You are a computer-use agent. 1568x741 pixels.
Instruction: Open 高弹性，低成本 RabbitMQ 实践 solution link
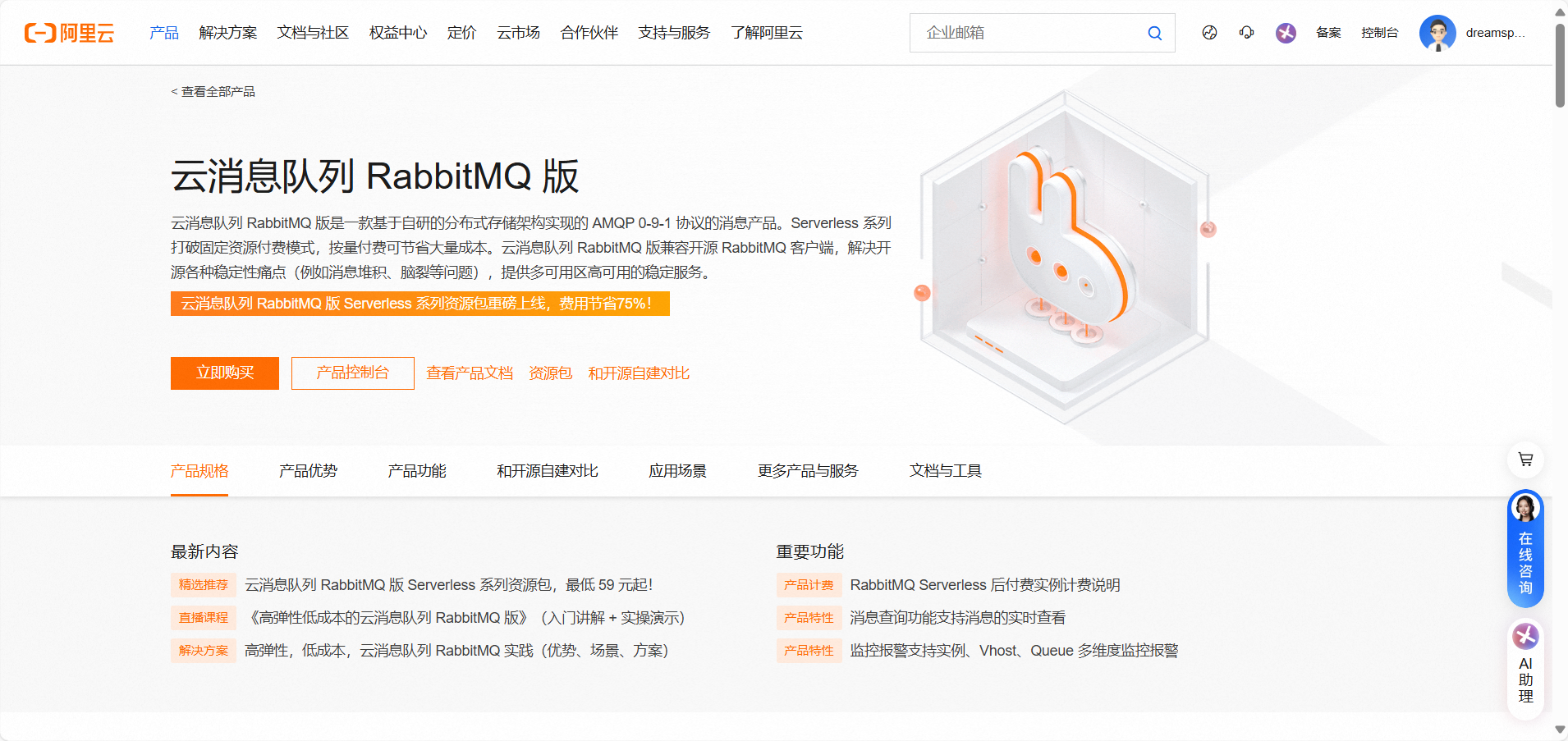[x=456, y=651]
